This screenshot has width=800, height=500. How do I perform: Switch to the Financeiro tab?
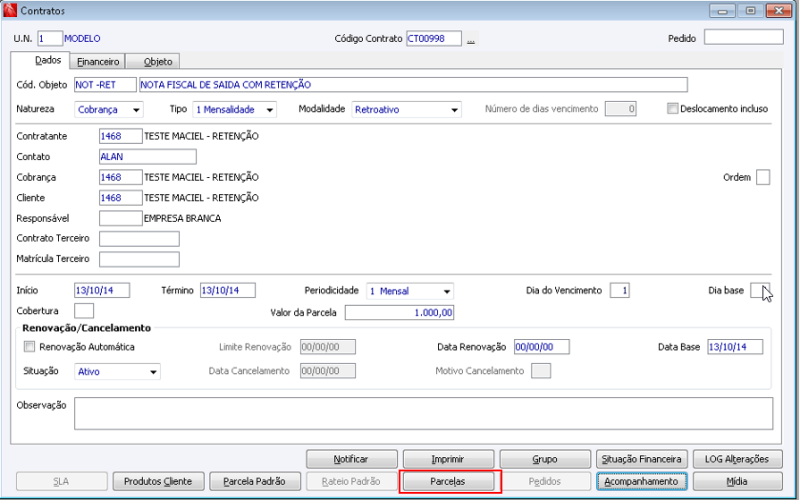point(97,61)
